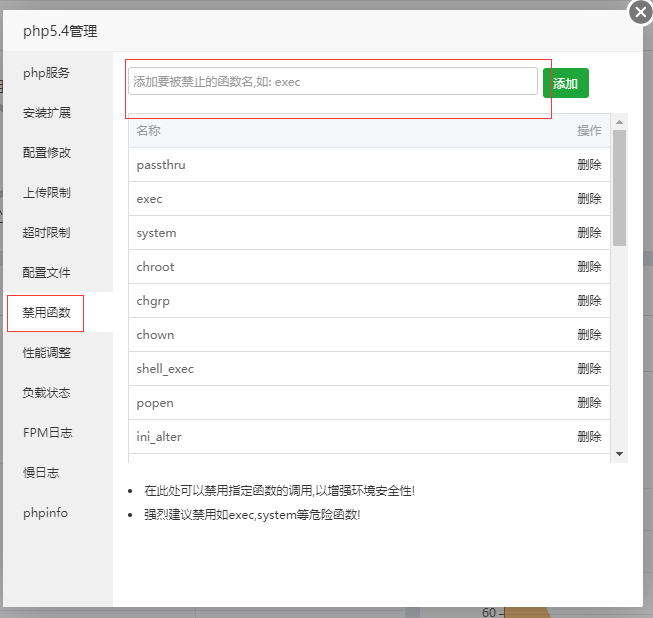This screenshot has width=653, height=618.
Task: Open 配置修改 section
Action: 47,153
